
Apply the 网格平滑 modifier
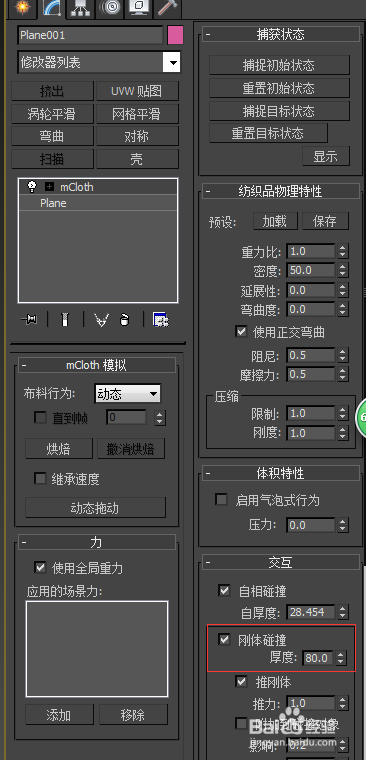pyautogui.click(x=137, y=114)
